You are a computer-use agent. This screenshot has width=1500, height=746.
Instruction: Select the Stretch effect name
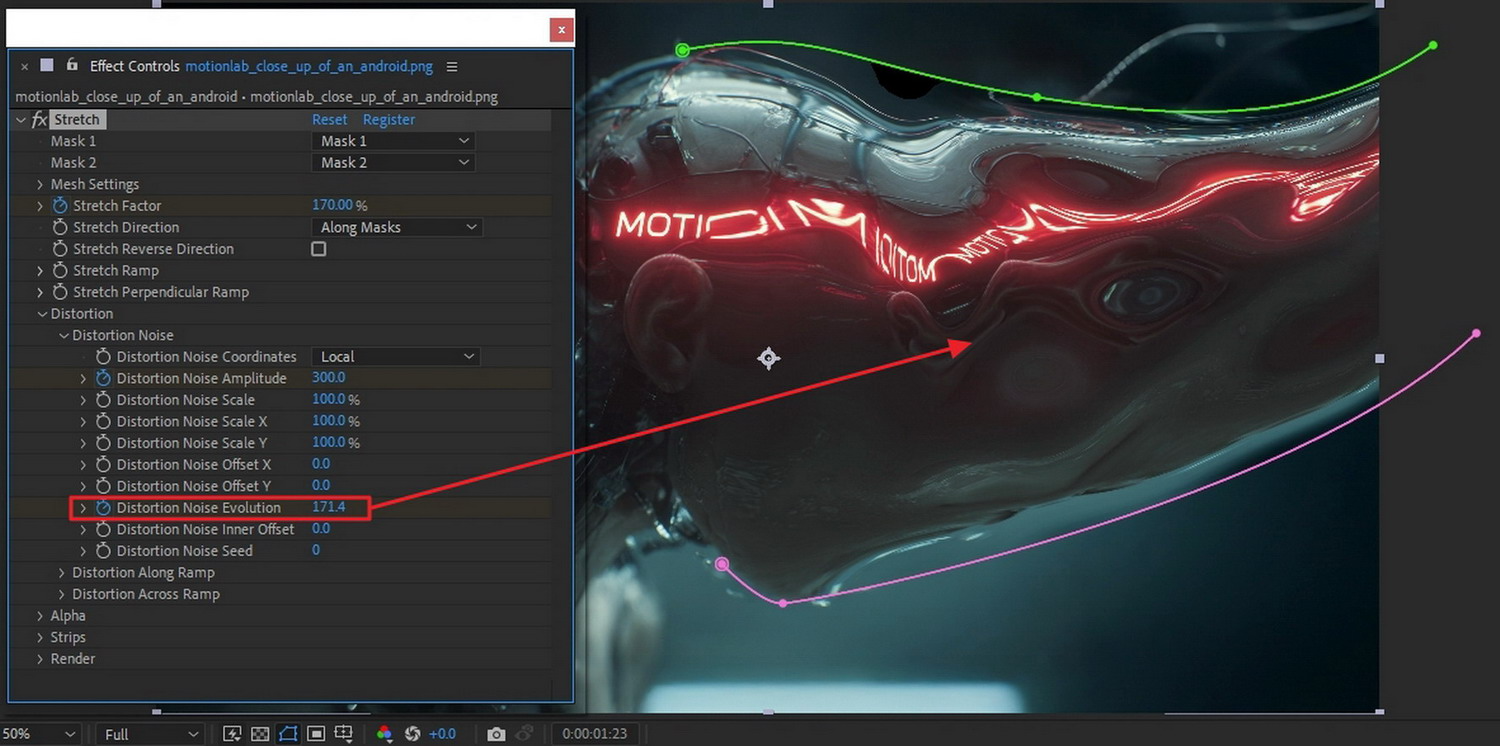[77, 120]
